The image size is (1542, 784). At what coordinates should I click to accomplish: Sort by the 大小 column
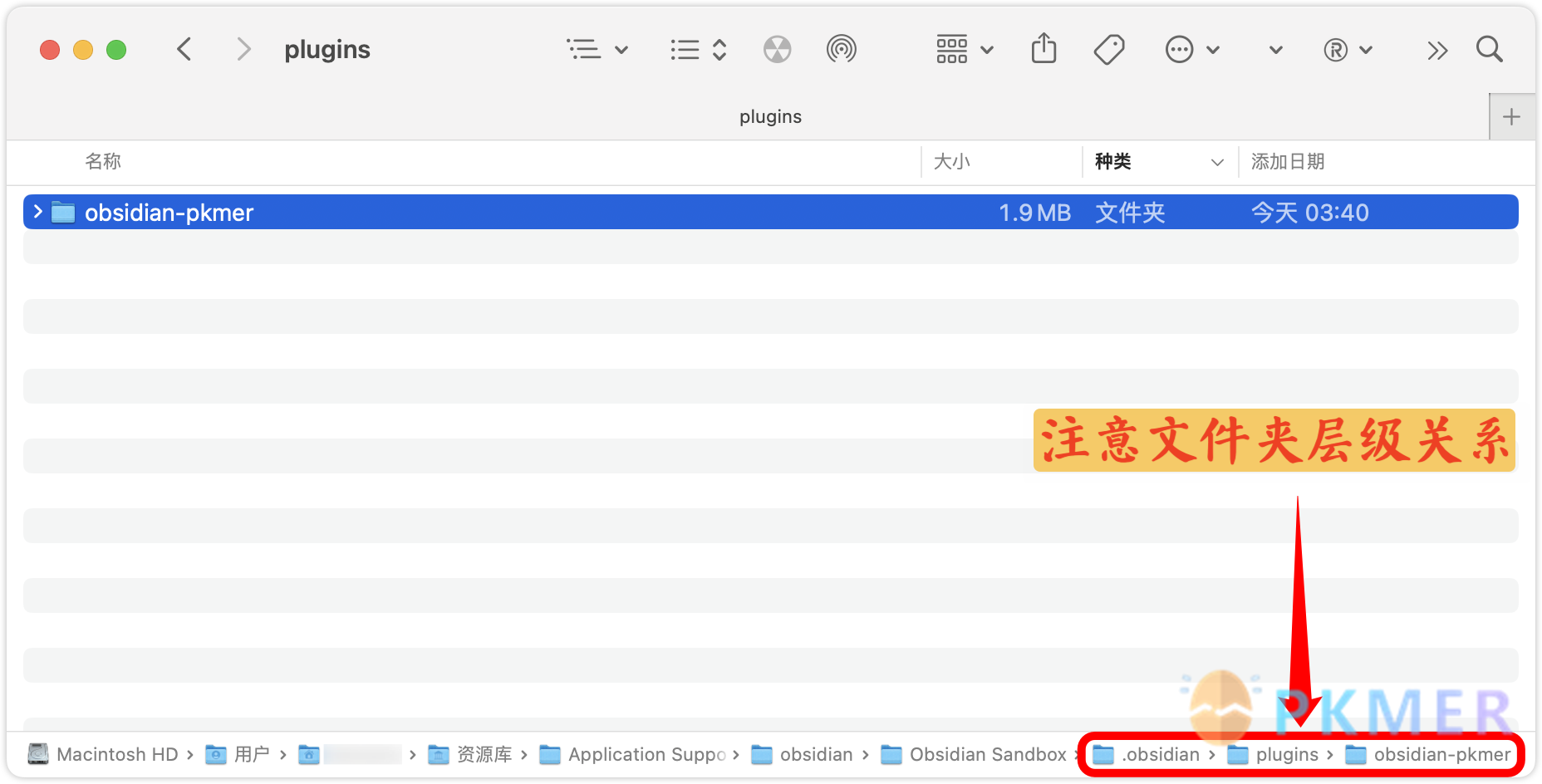[952, 161]
